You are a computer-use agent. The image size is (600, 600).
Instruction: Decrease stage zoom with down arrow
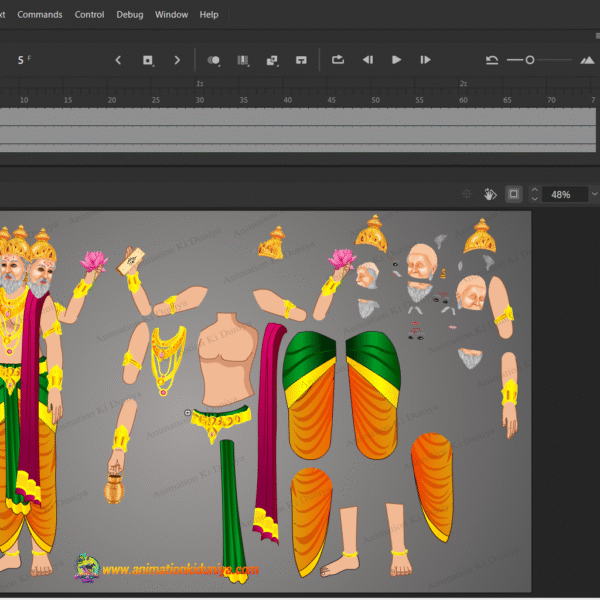pyautogui.click(x=535, y=199)
